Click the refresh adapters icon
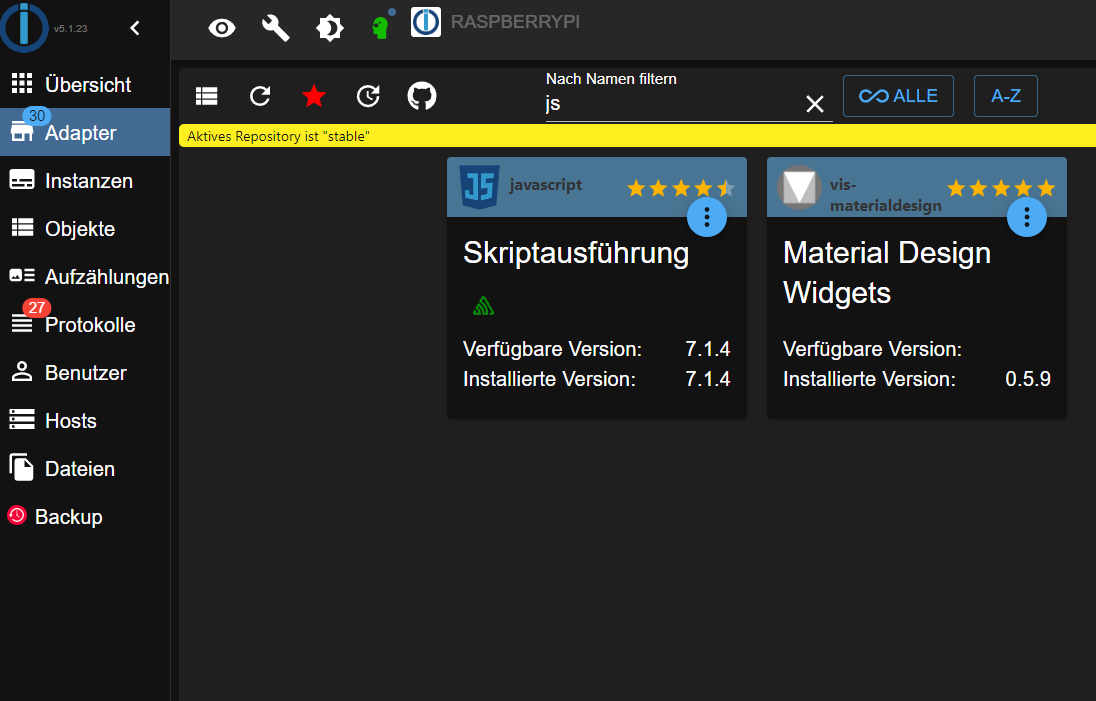This screenshot has height=701, width=1096. tap(260, 96)
